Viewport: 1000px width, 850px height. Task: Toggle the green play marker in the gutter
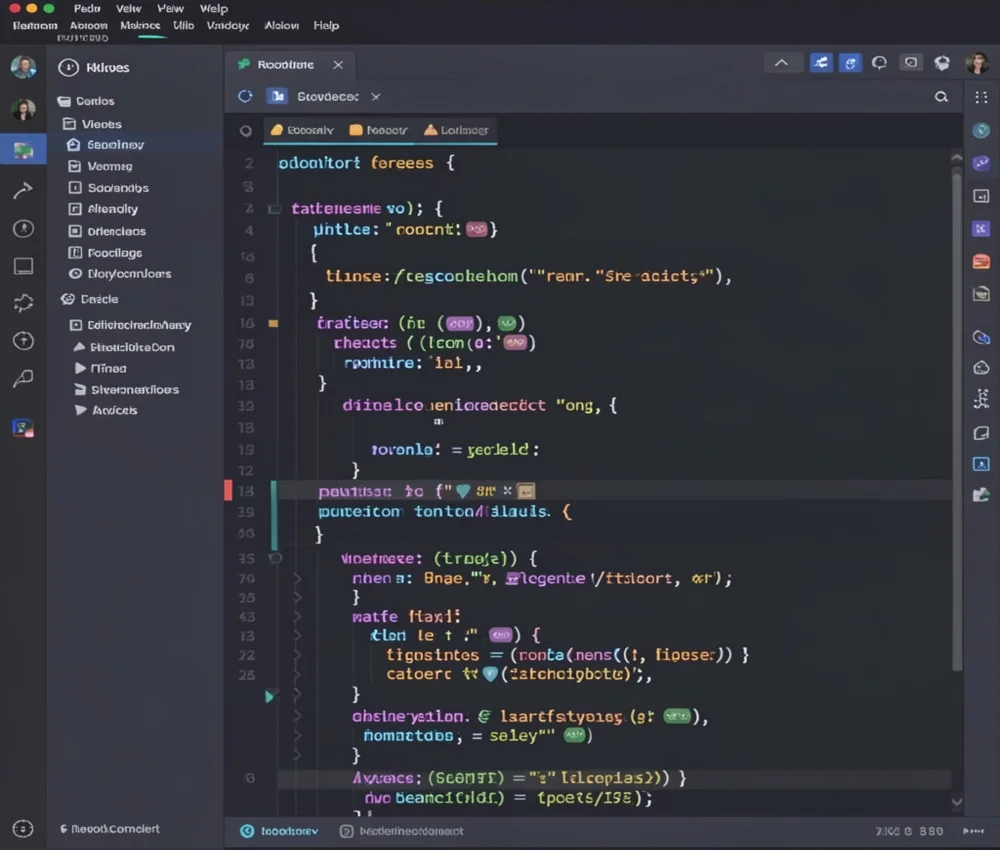(268, 697)
